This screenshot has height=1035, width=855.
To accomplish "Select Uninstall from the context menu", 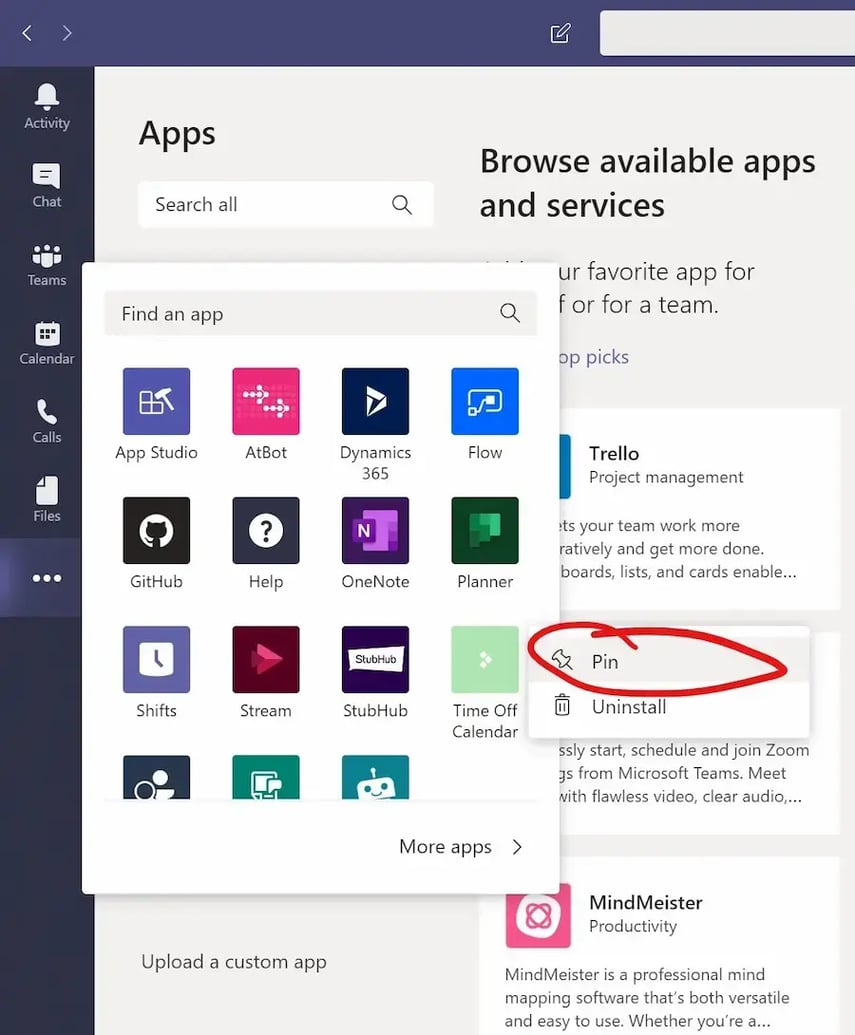I will click(669, 707).
